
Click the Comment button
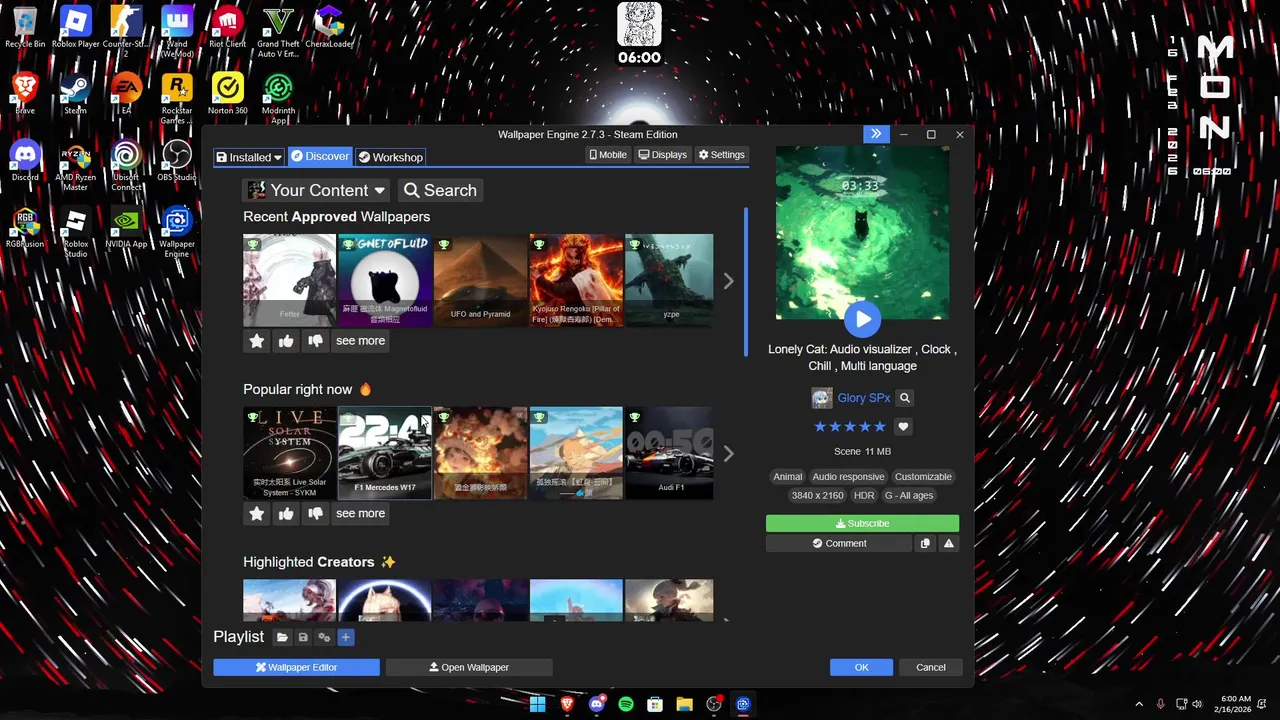click(x=839, y=544)
